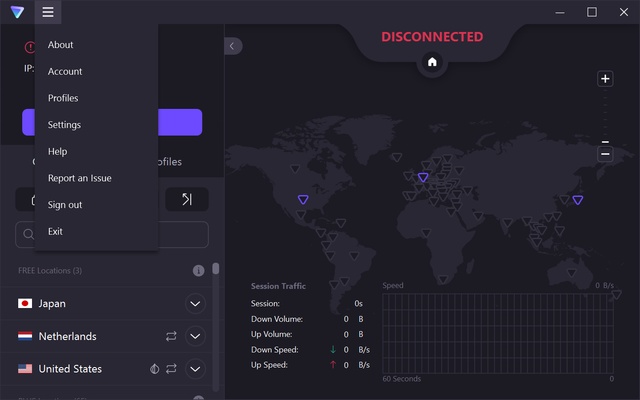Click the Up Volume label
The image size is (640, 400).
(271, 334)
